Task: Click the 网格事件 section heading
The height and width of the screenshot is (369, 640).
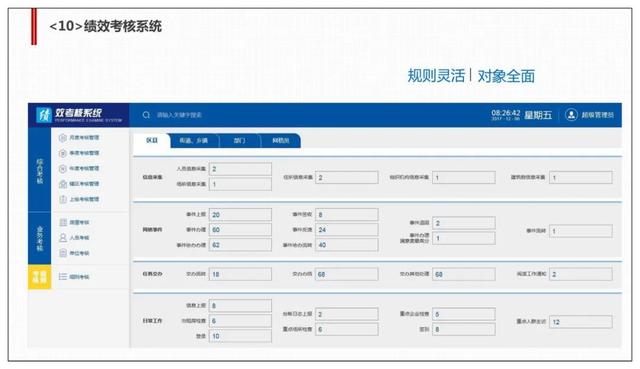Action: [152, 230]
